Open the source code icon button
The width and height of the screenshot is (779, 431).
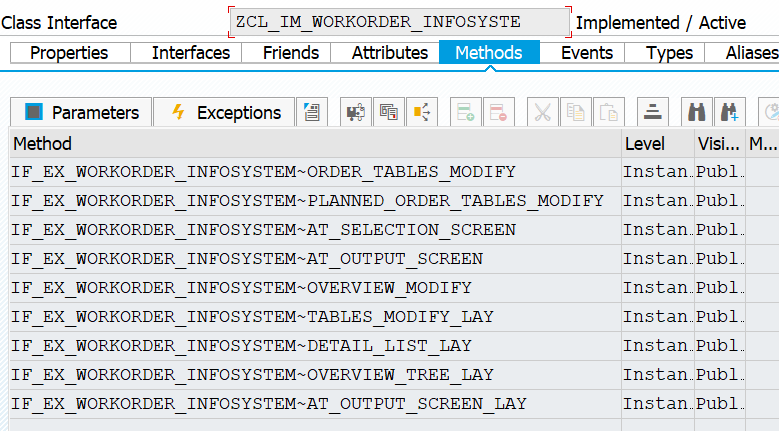click(312, 112)
